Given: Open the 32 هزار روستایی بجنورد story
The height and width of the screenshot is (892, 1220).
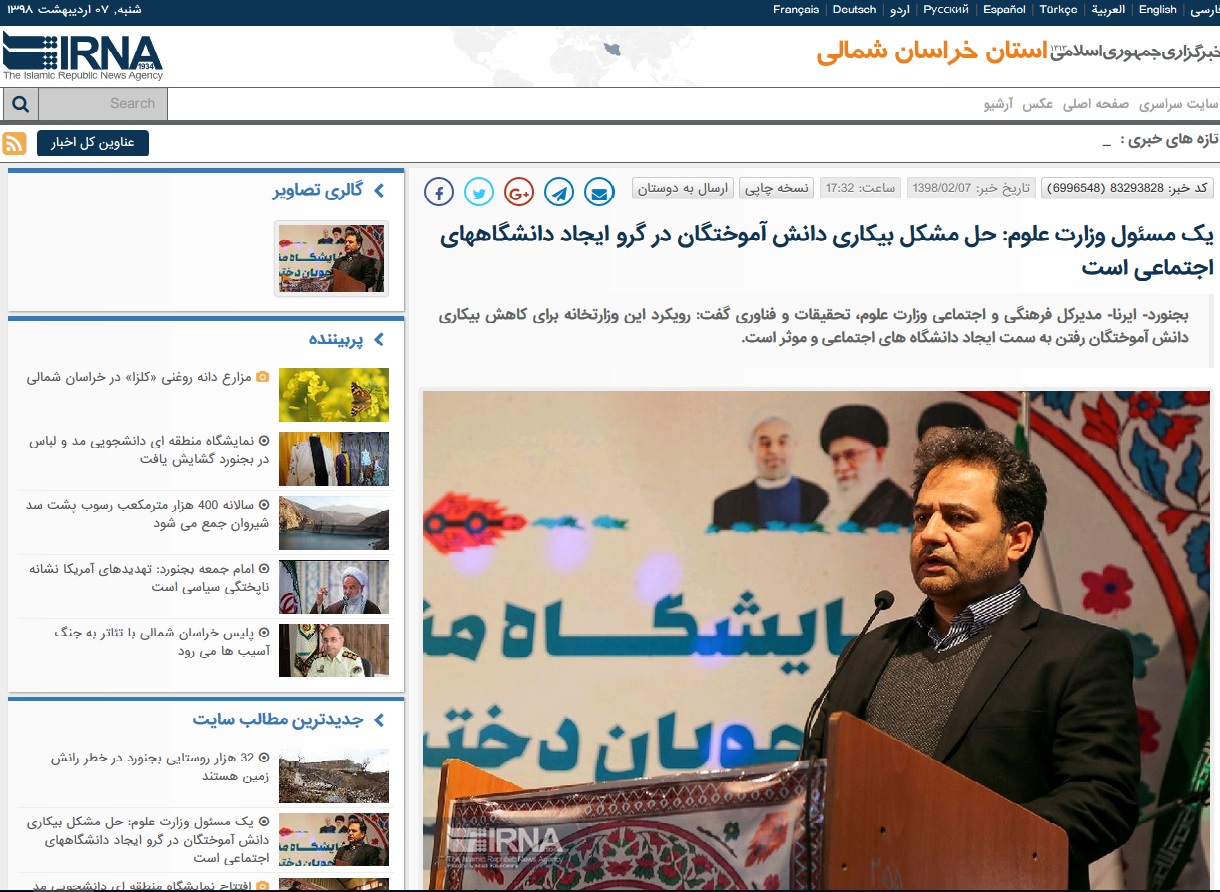Looking at the screenshot, I should 160,767.
